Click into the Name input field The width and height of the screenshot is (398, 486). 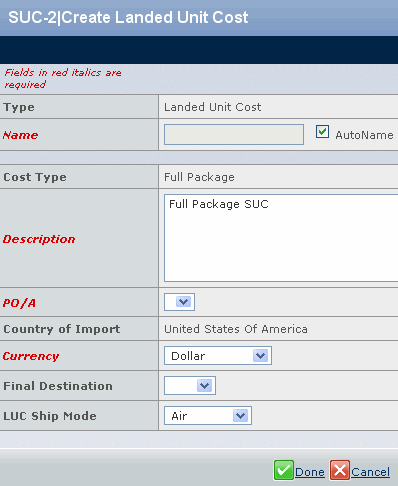[234, 135]
